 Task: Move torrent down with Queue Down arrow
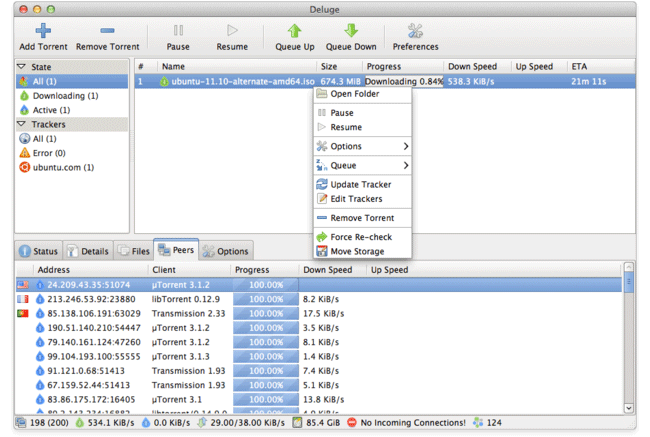pos(351,31)
